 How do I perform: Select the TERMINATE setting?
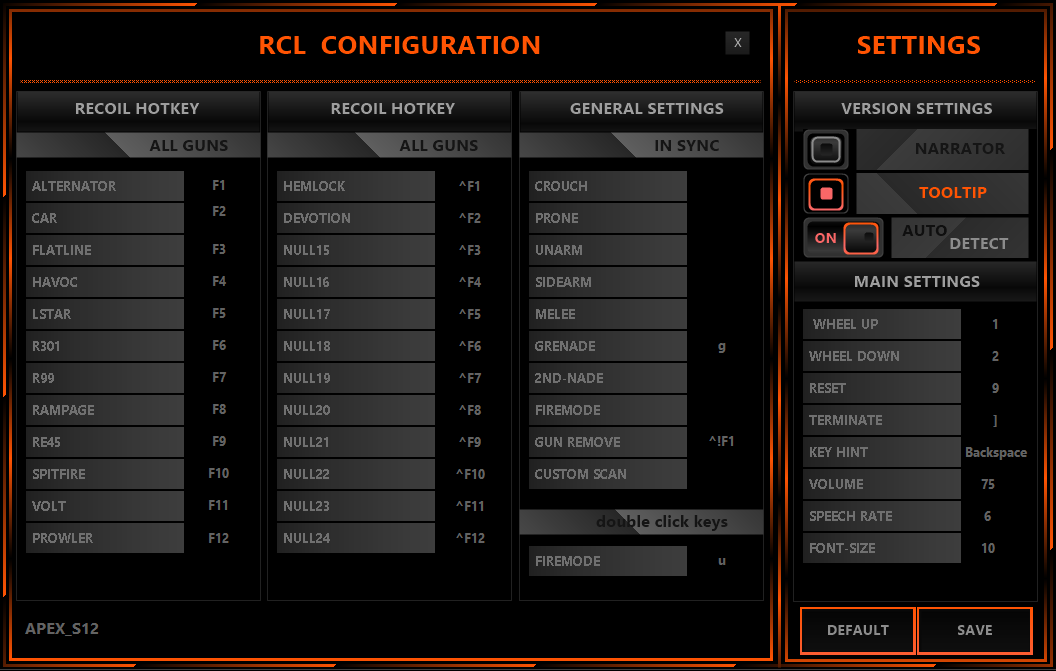882,420
